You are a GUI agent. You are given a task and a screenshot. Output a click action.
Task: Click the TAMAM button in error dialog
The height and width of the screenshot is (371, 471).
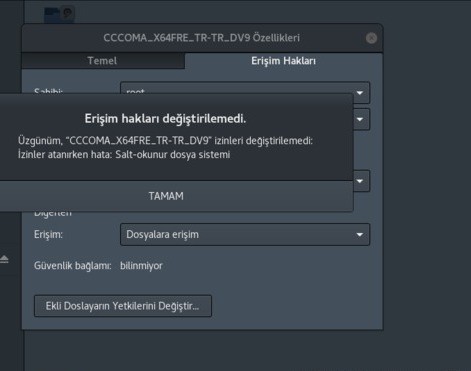click(166, 196)
